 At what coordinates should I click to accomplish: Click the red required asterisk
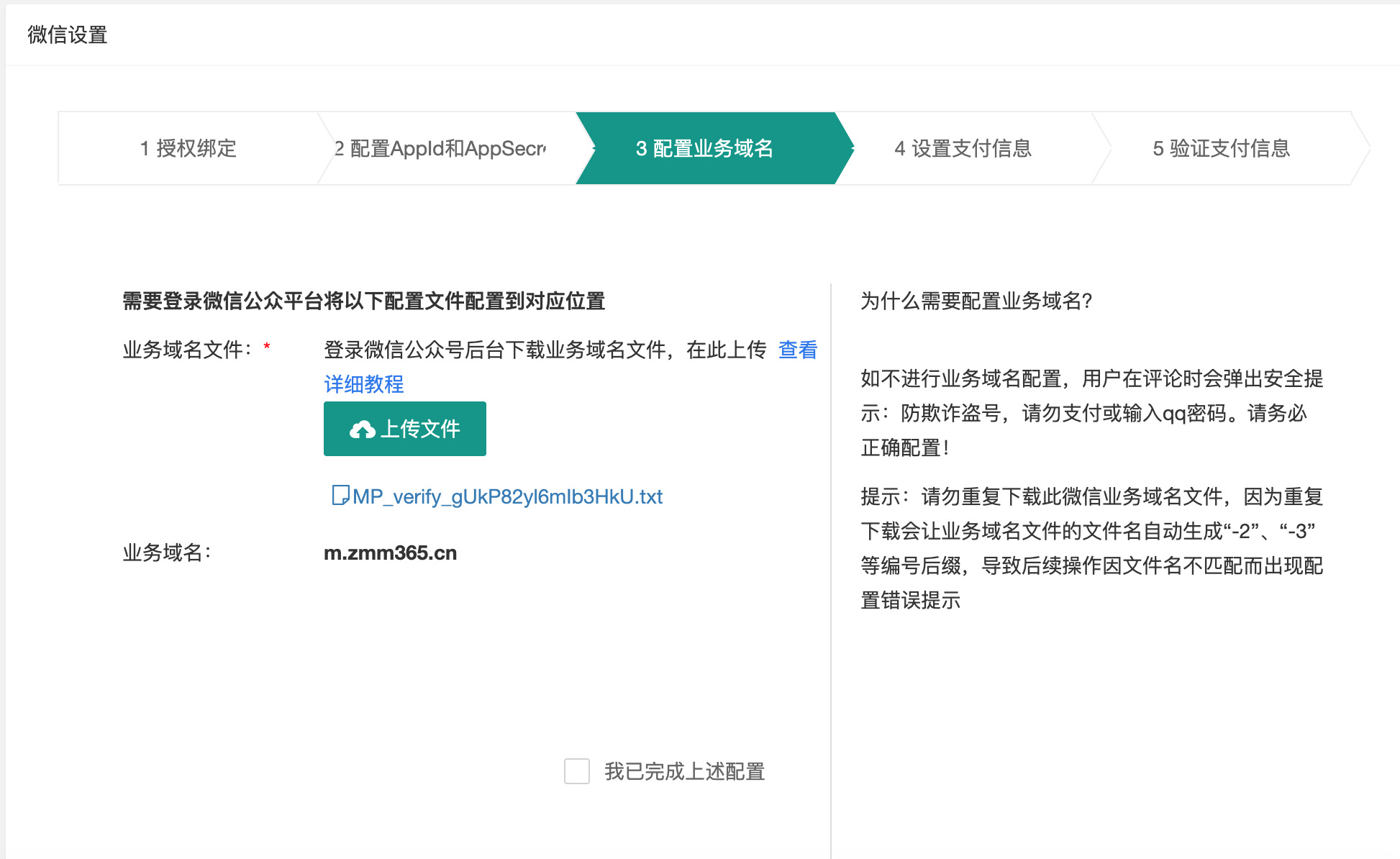267,347
